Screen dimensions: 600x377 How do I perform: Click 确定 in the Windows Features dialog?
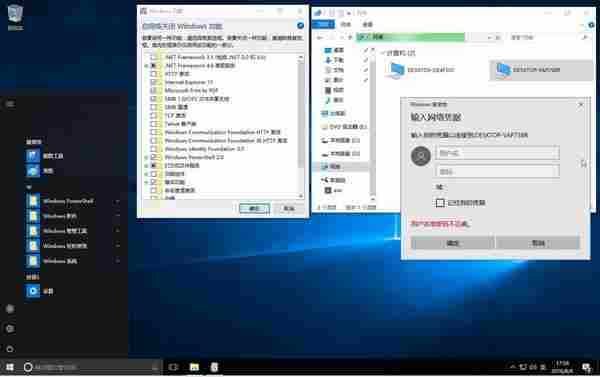pyautogui.click(x=254, y=208)
